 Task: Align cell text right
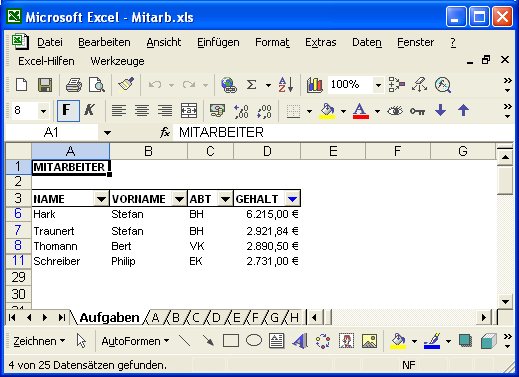(x=165, y=111)
